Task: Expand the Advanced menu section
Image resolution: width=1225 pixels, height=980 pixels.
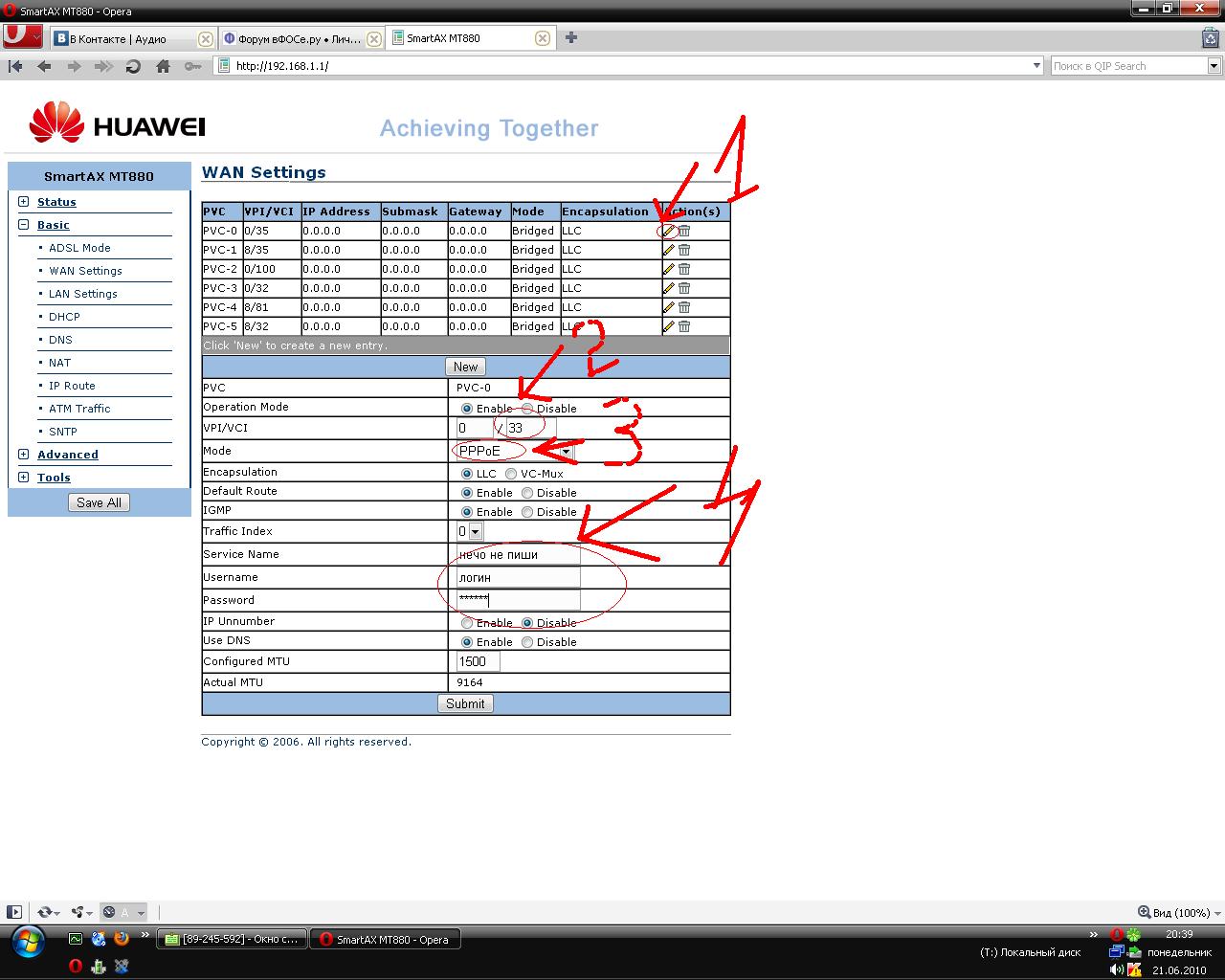Action: (24, 455)
